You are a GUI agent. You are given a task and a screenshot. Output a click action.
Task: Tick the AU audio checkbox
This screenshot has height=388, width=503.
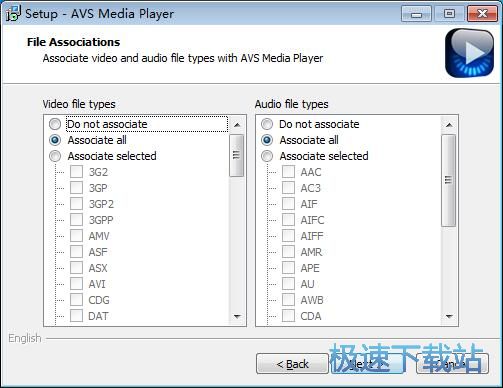click(x=288, y=284)
